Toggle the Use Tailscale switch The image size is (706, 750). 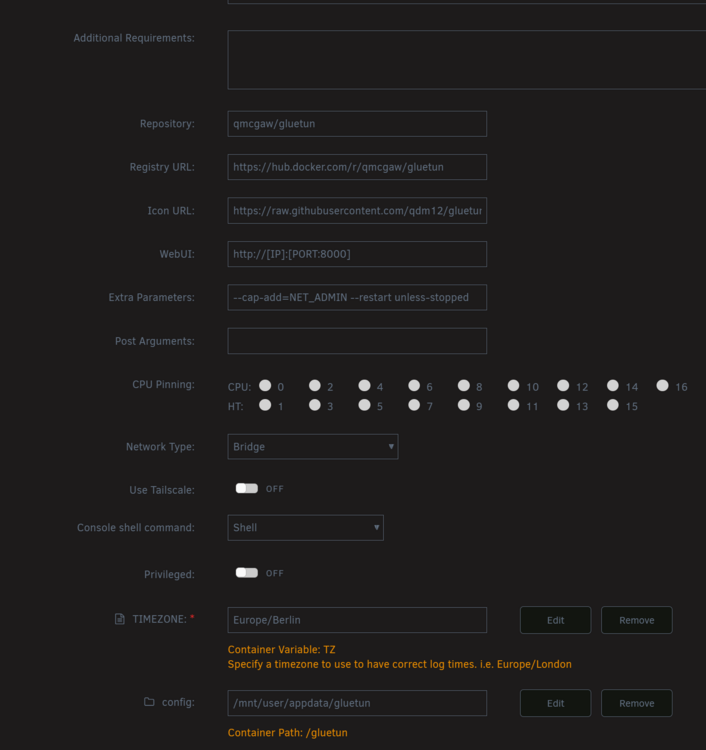247,488
